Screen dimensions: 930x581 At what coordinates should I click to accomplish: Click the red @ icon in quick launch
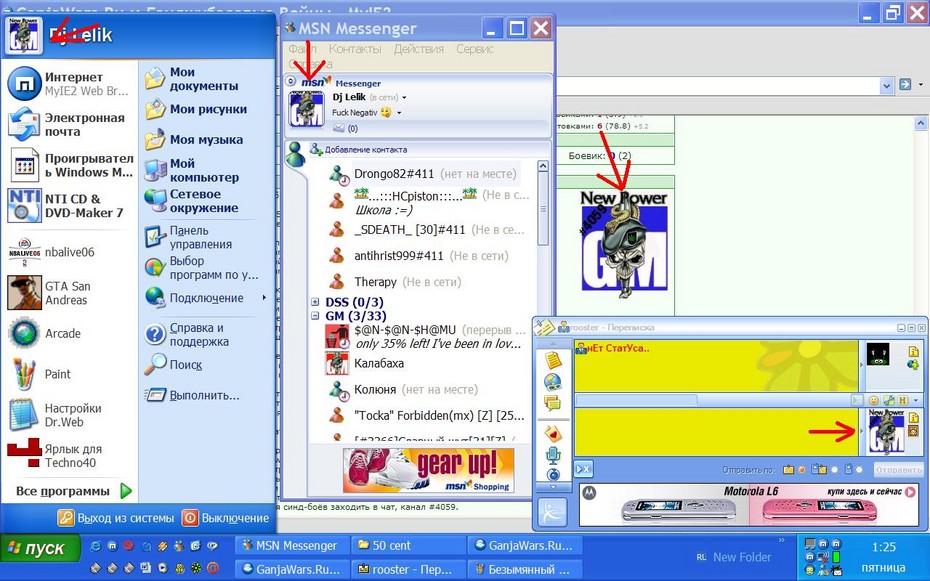pyautogui.click(x=213, y=568)
